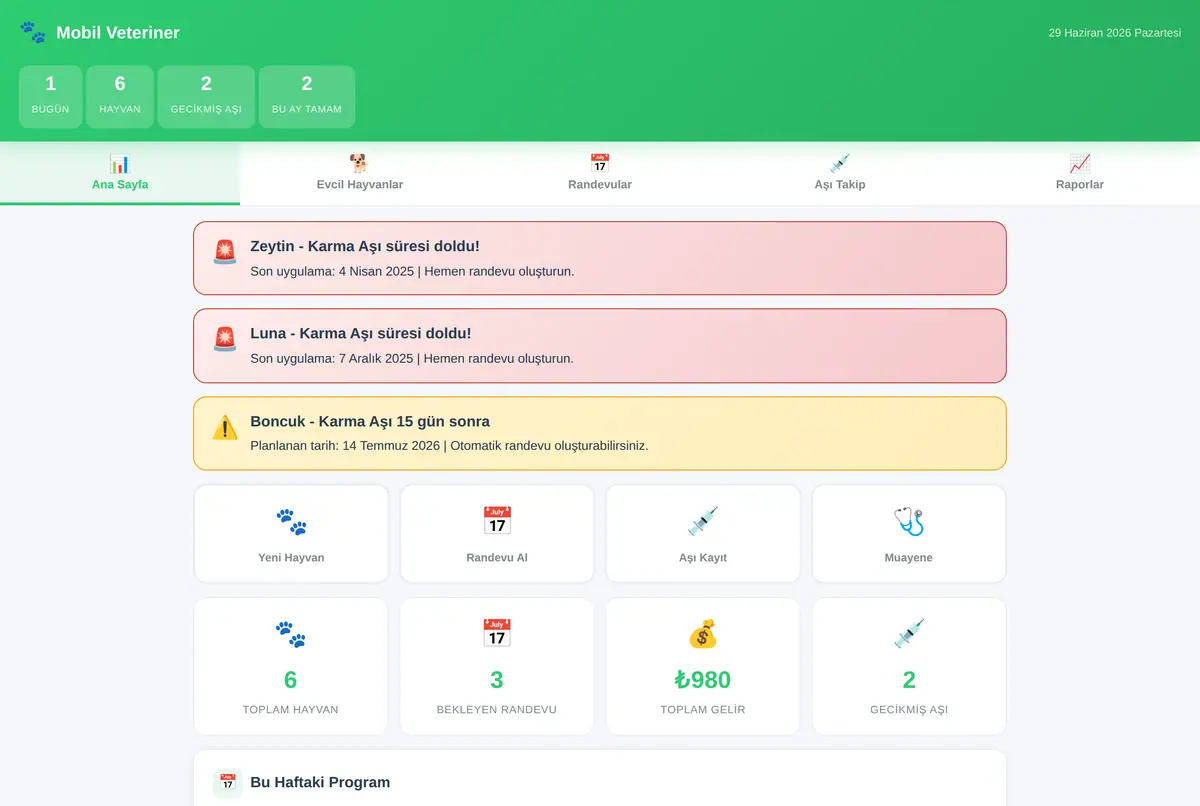Viewport: 1200px width, 806px height.
Task: Click the ₺980 total income value
Action: point(703,680)
